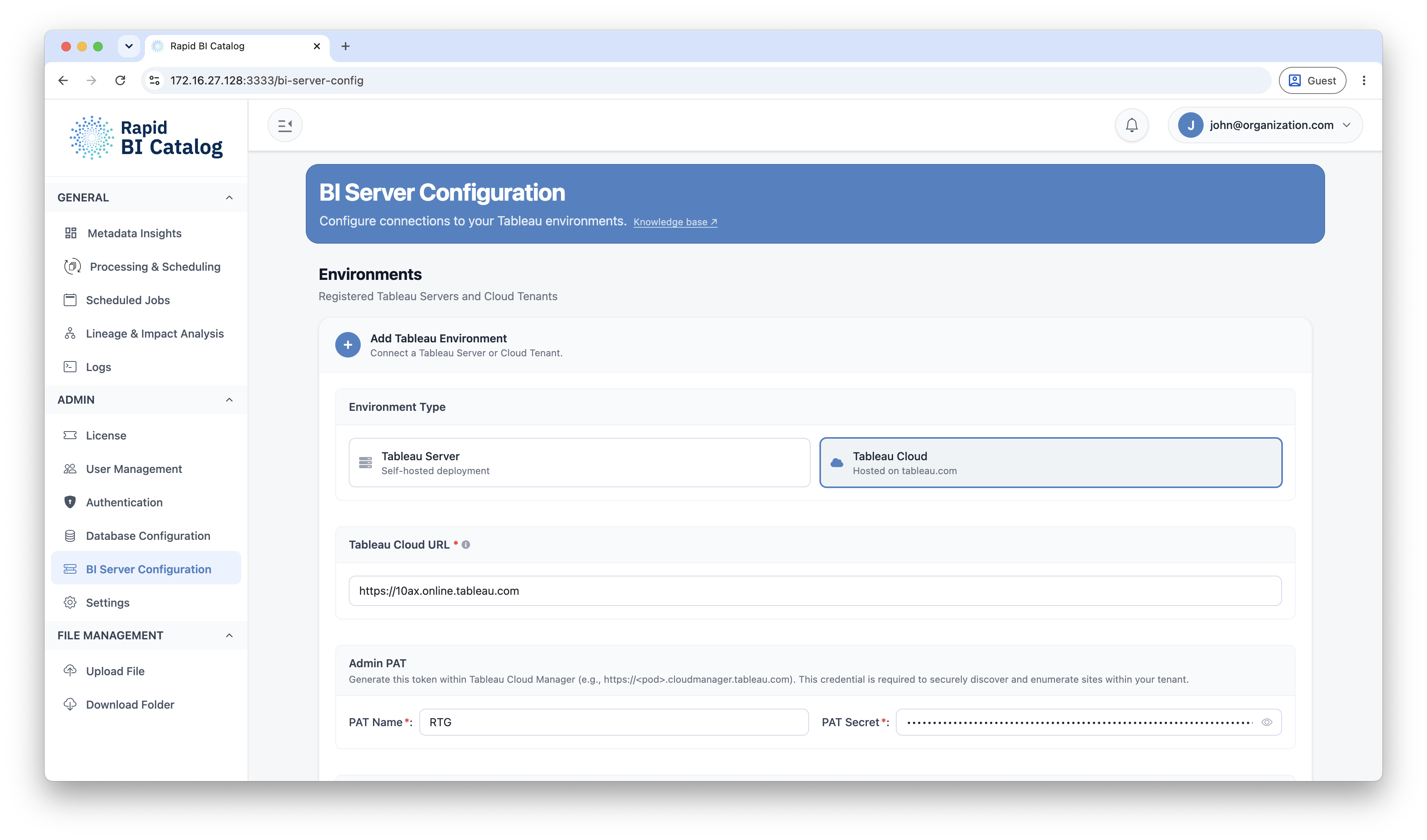The width and height of the screenshot is (1427, 840).
Task: Click the Download Folder cloud icon
Action: coord(70,704)
